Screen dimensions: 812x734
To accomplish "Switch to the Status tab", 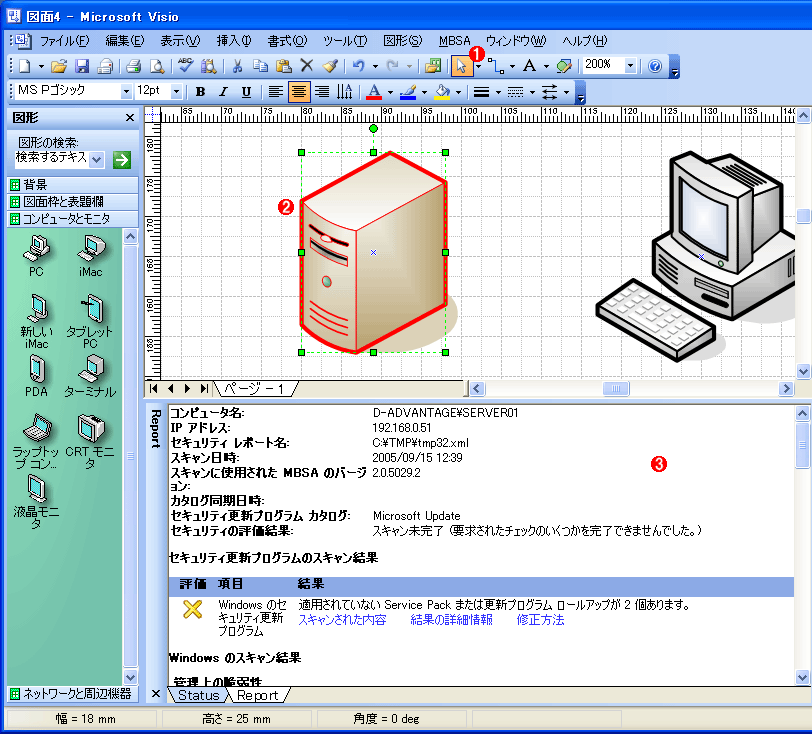I will [198, 695].
